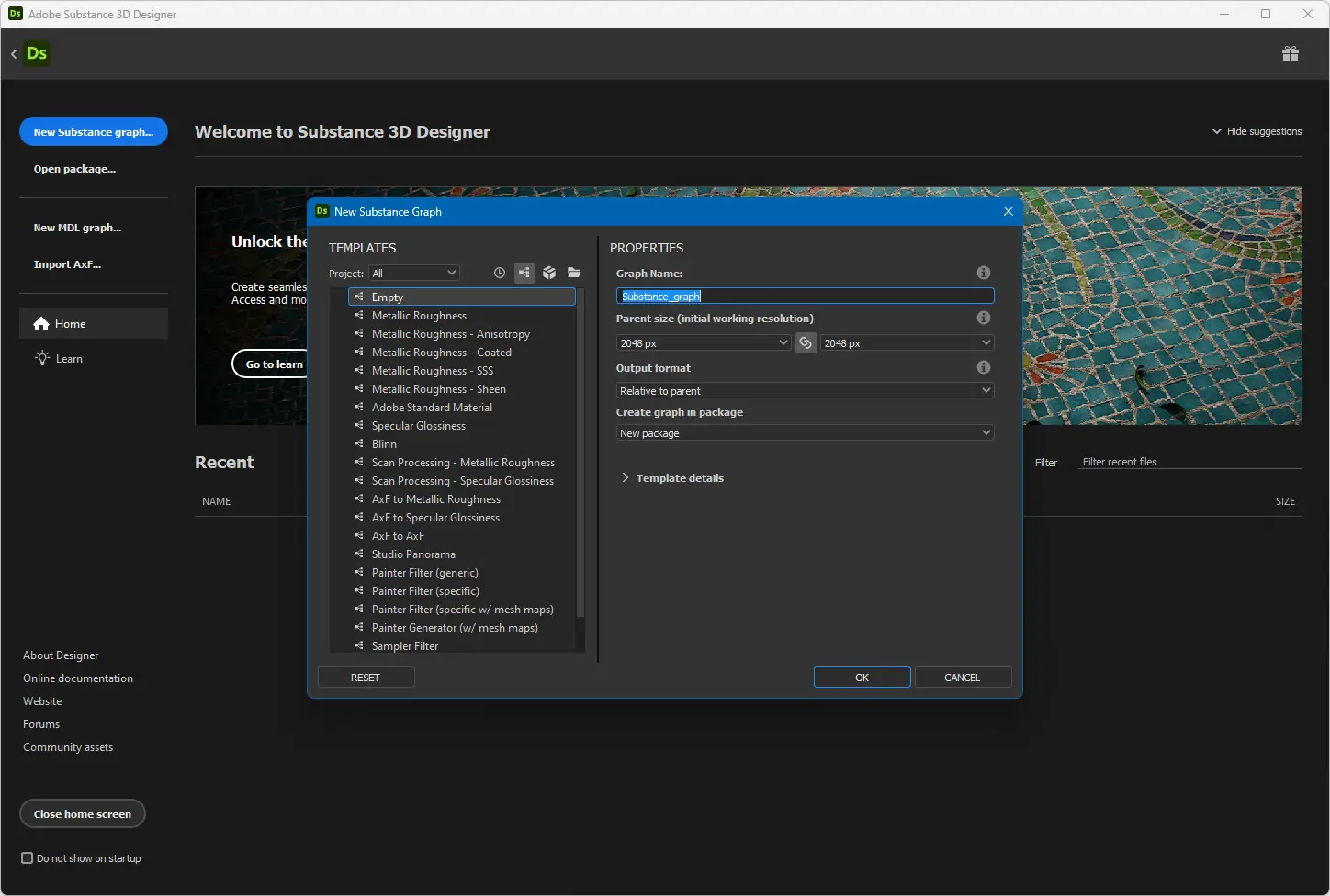Click the open folder icon in Templates
Screen dimensions: 1330x896
tap(574, 273)
